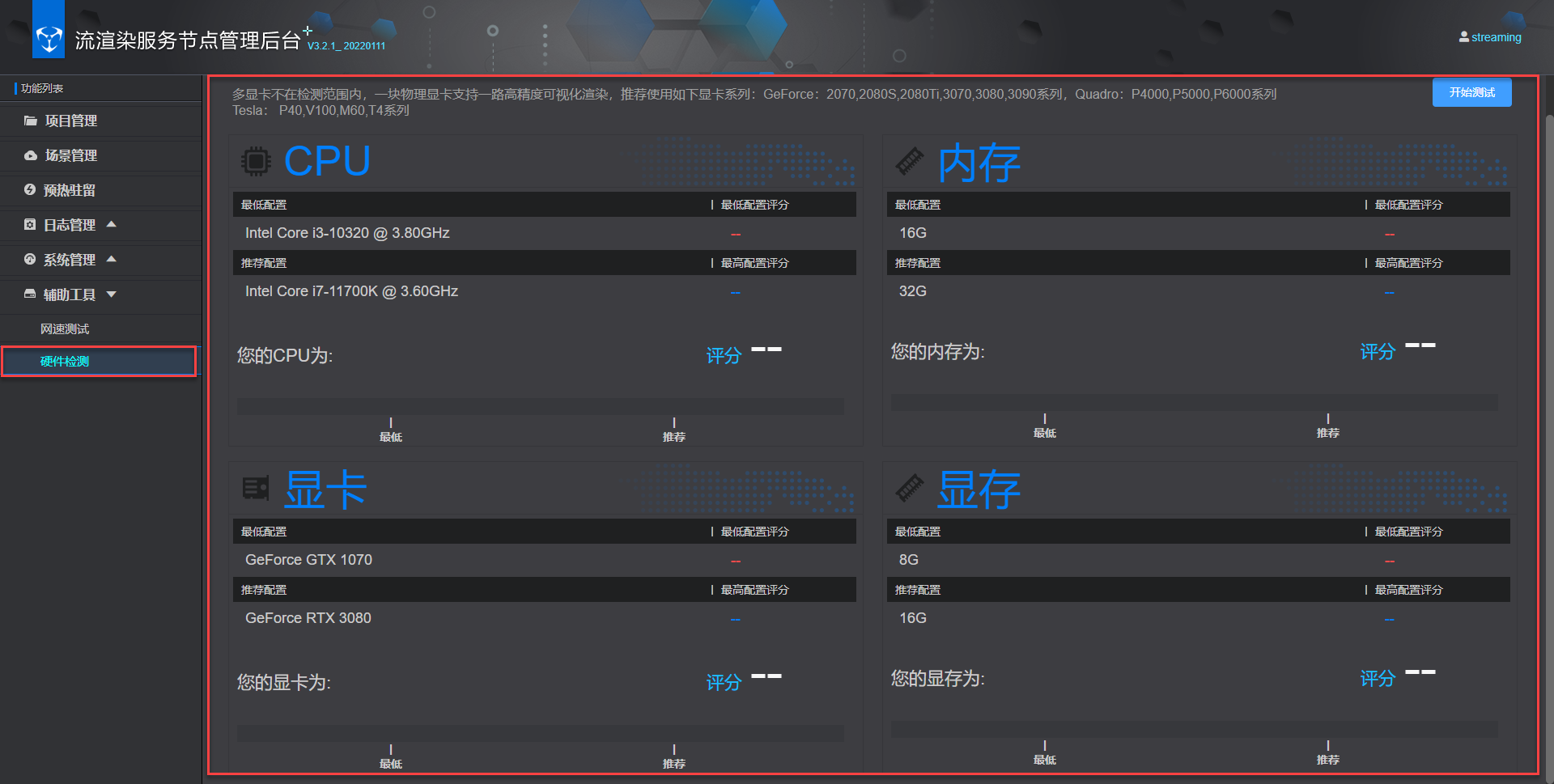
Task: Open the 预热驻留 menu item
Action: coord(70,190)
